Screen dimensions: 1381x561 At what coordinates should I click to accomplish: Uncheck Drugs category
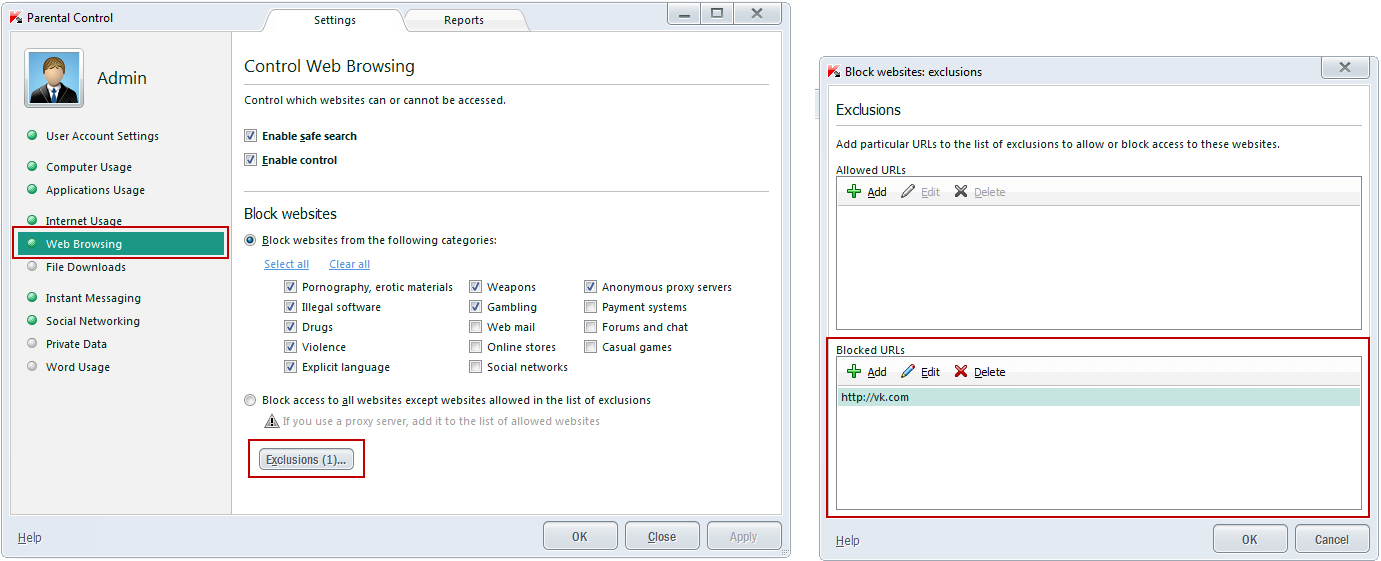tap(291, 327)
